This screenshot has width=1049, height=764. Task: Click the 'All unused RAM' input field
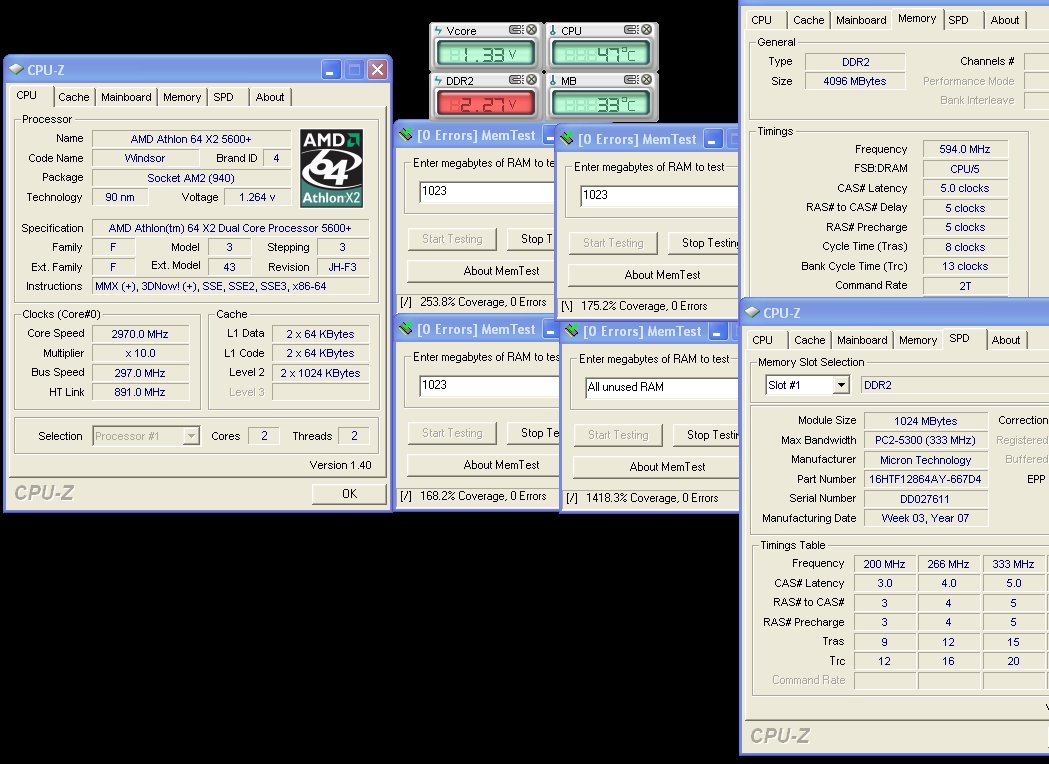tap(661, 387)
